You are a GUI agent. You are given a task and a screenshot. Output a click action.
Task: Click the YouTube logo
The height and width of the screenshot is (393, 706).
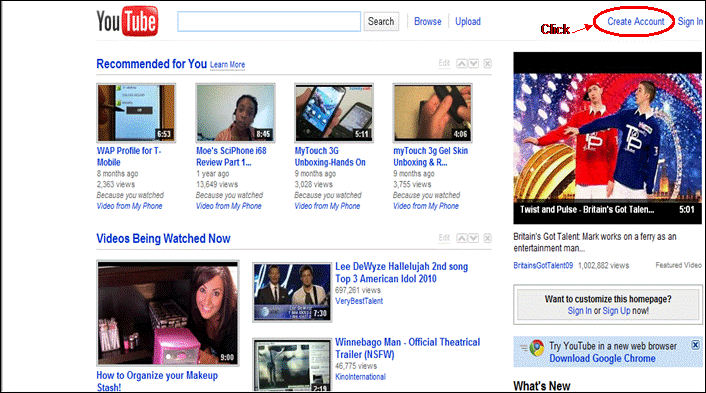[127, 21]
